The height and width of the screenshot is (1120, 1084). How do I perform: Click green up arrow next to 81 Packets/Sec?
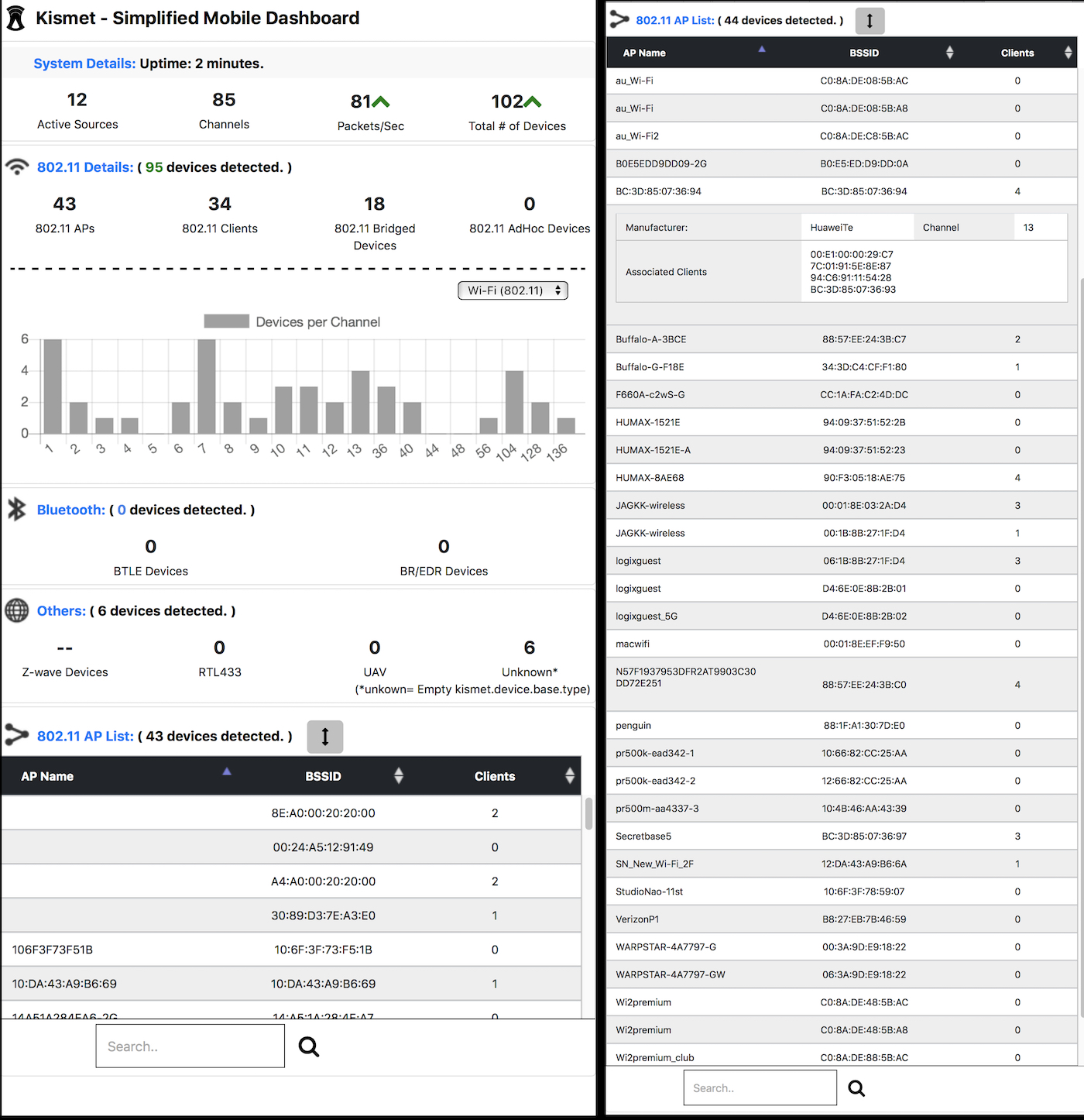381,101
